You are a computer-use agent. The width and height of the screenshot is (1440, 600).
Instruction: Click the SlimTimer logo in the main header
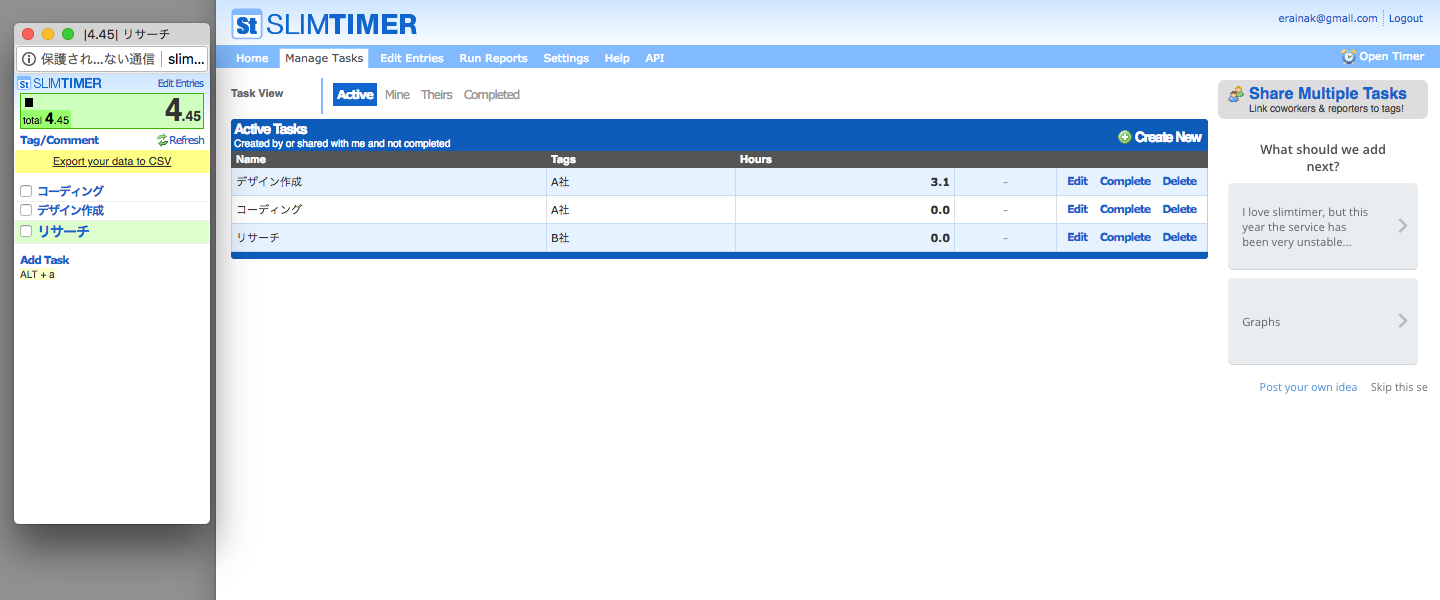point(324,24)
